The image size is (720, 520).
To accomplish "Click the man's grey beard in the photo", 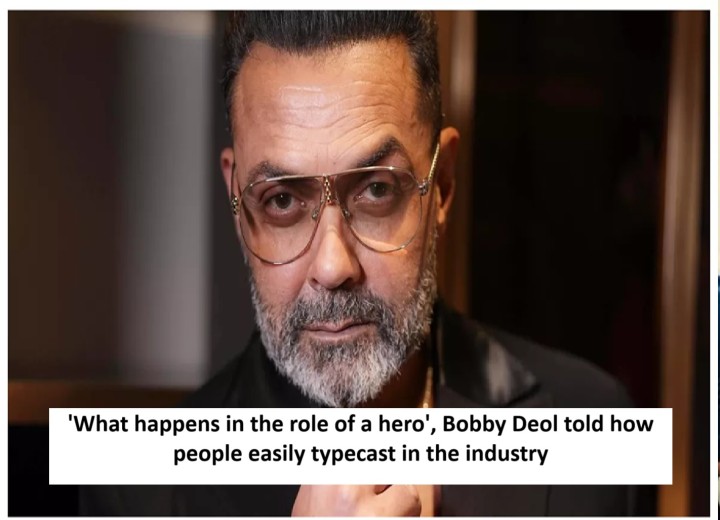I will pyautogui.click(x=342, y=349).
